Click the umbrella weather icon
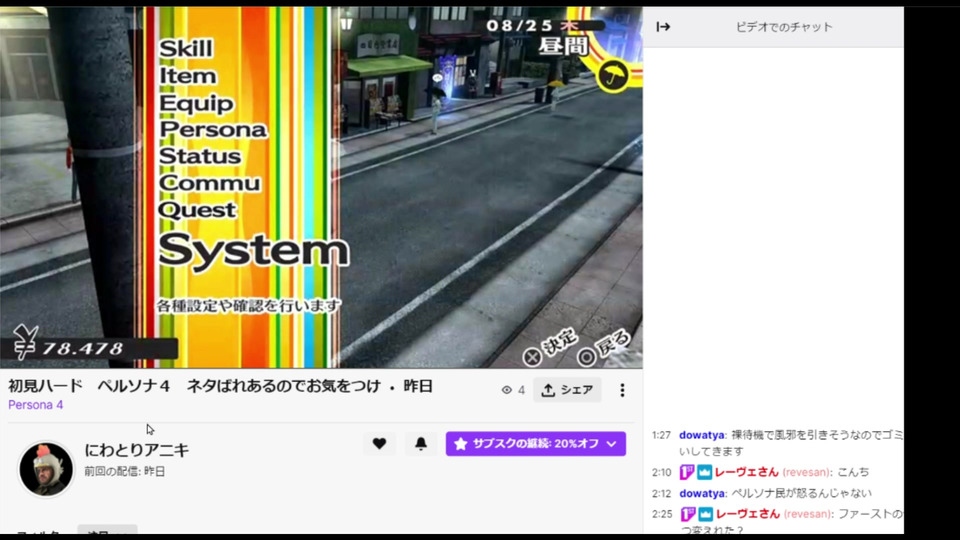 click(613, 76)
